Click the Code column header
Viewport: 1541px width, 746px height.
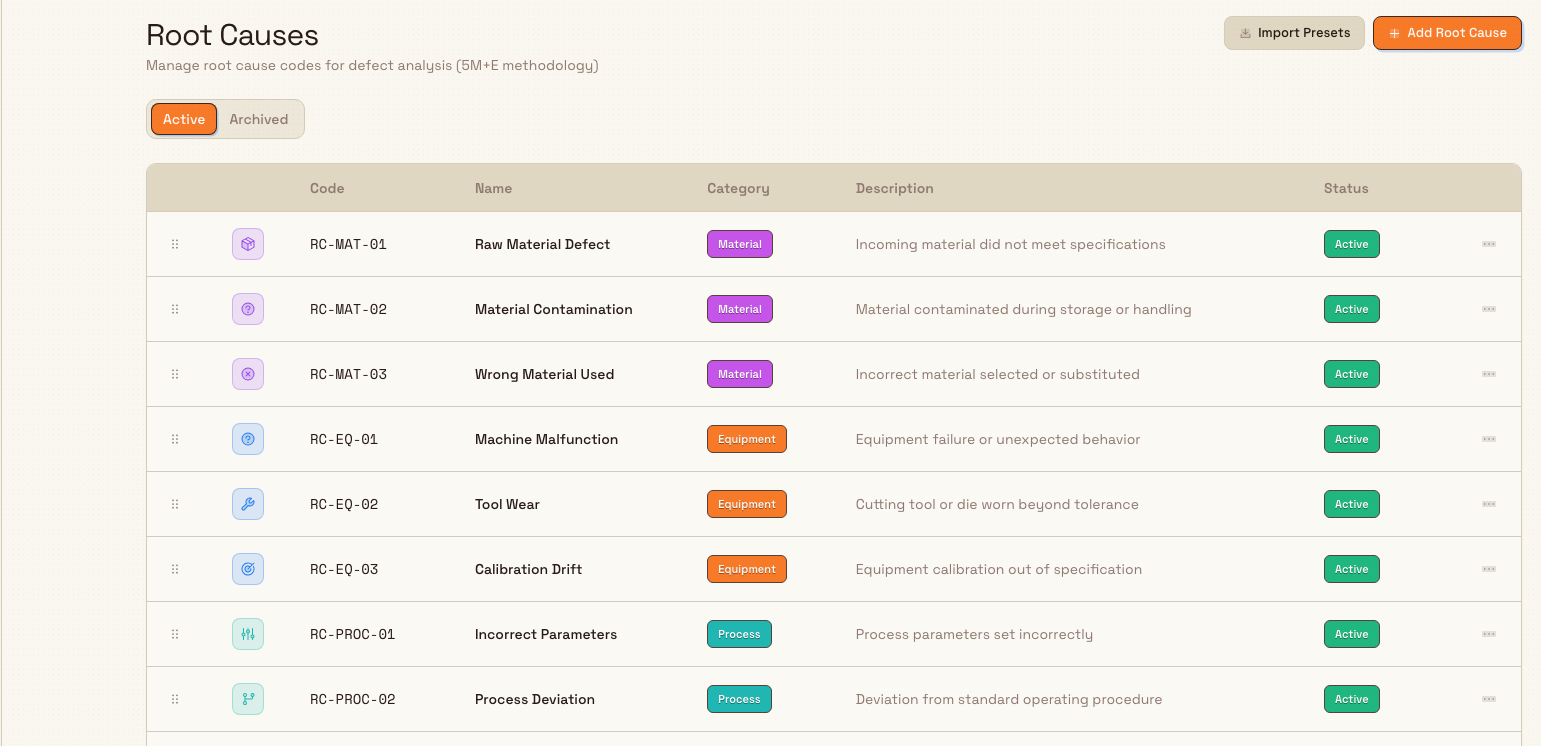tap(327, 188)
